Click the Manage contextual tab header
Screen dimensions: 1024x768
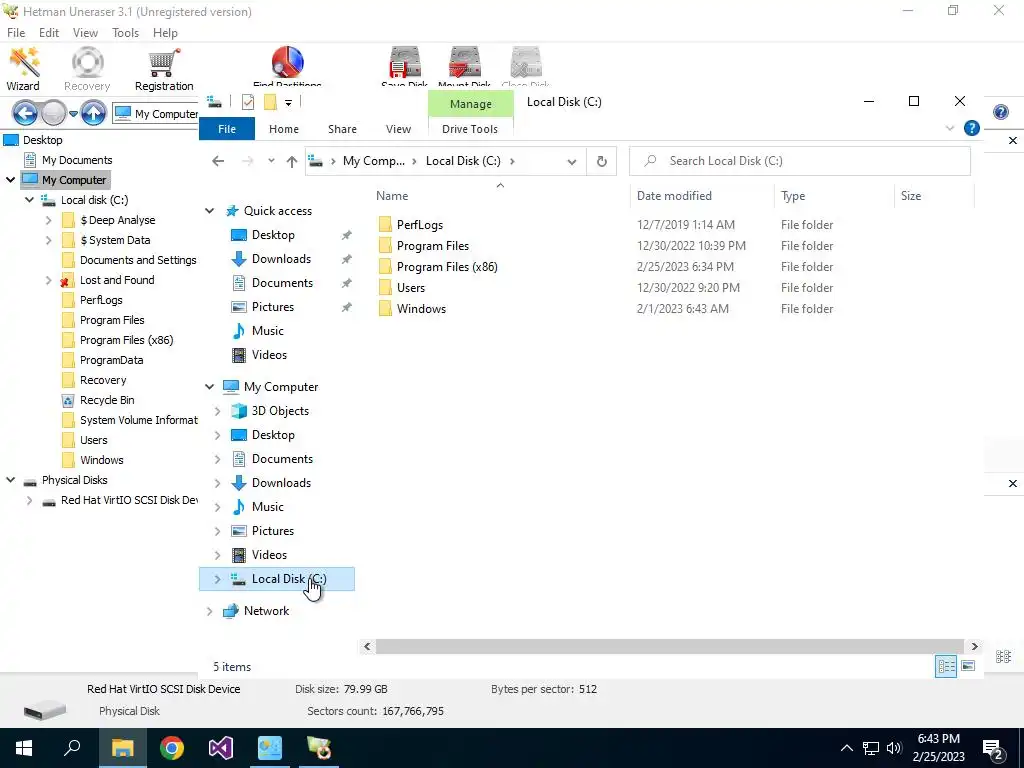[x=470, y=104]
